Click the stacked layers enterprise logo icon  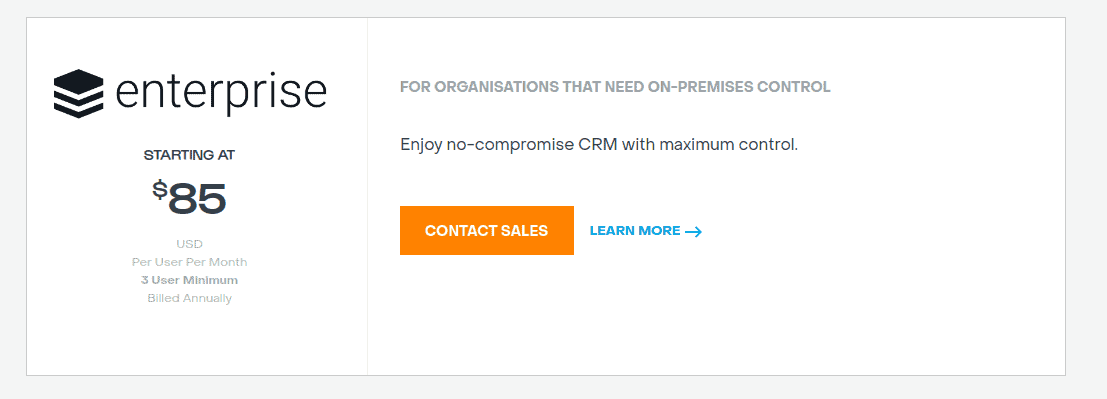(x=78, y=93)
